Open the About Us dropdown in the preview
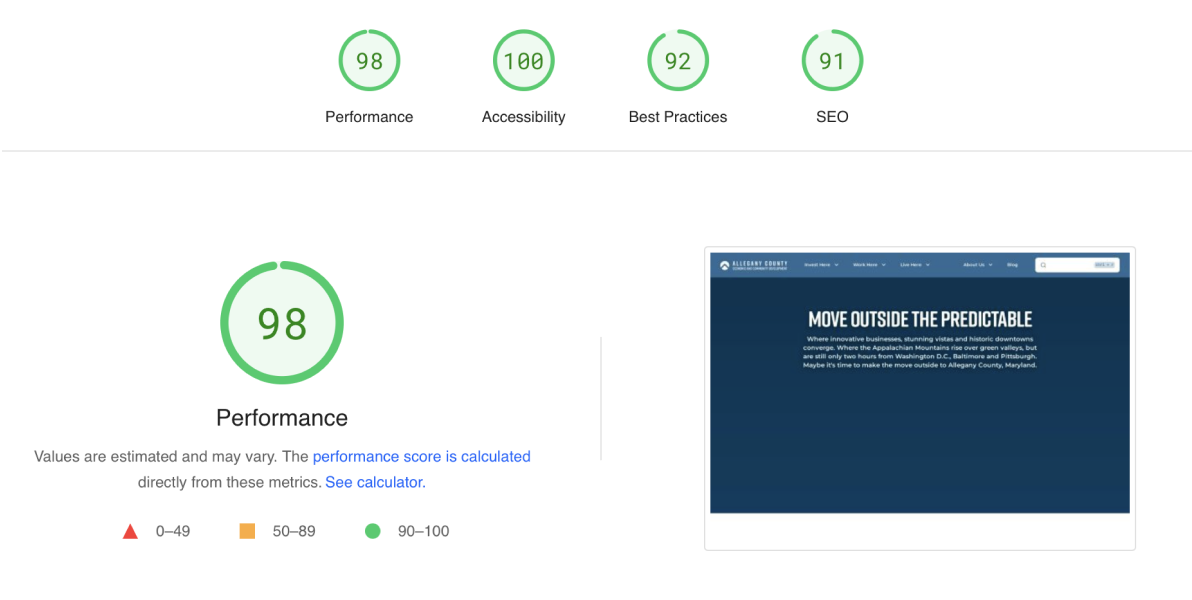 click(x=977, y=265)
